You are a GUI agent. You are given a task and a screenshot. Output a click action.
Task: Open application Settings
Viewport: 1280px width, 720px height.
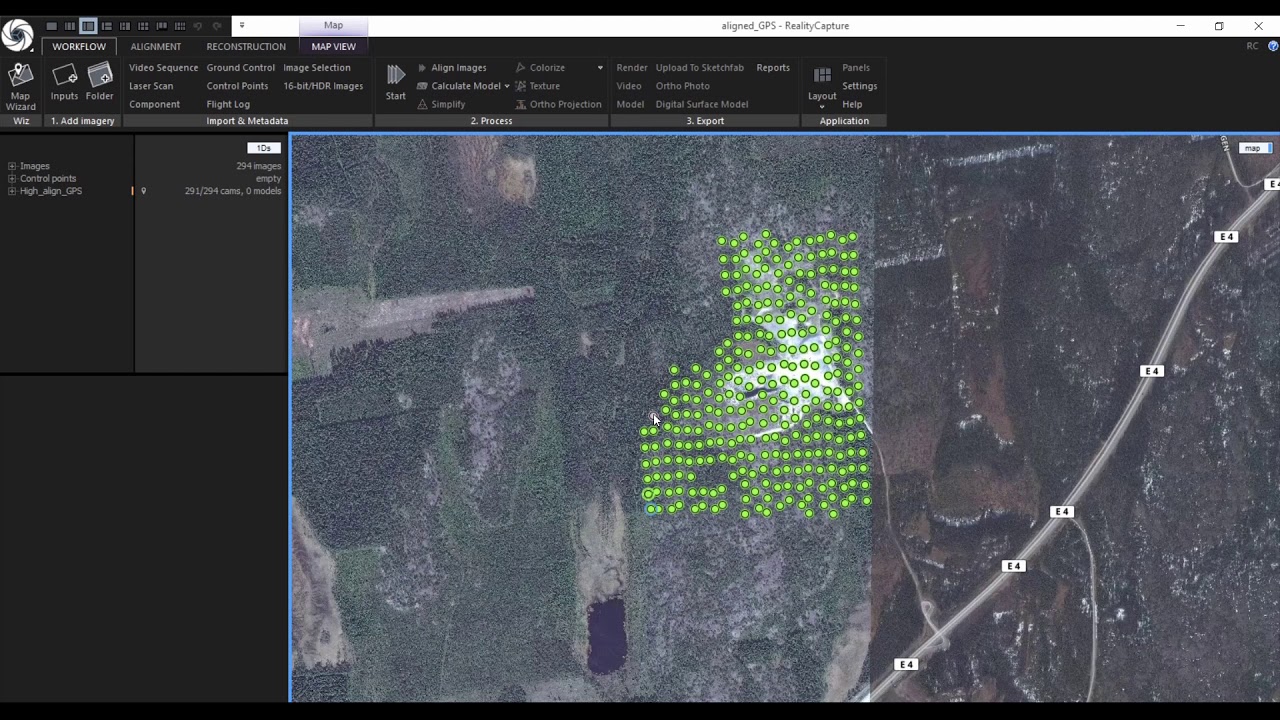pyautogui.click(x=859, y=86)
